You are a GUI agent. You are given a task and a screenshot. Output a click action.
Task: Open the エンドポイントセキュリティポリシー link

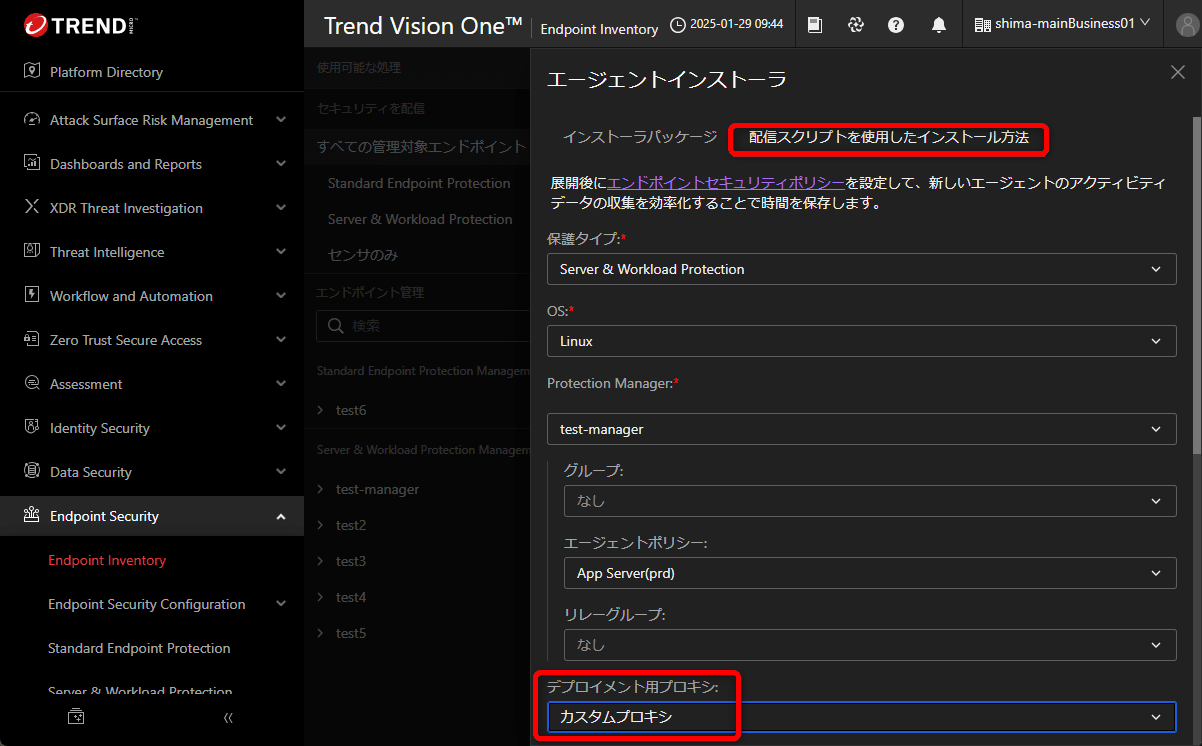(x=726, y=183)
